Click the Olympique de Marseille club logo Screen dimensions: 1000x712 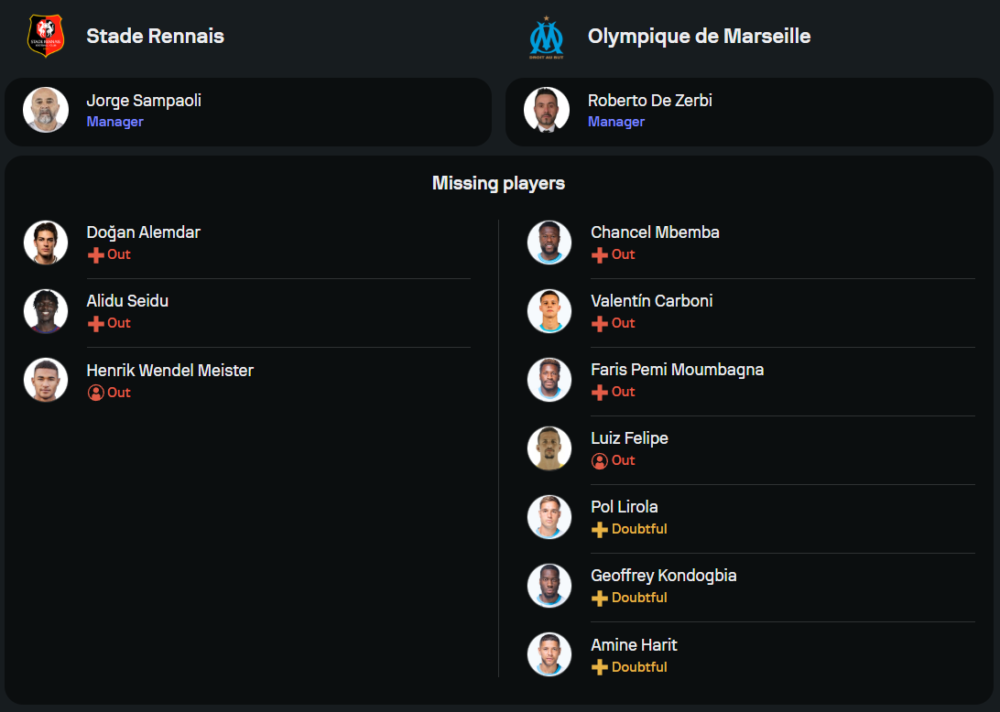(x=546, y=36)
